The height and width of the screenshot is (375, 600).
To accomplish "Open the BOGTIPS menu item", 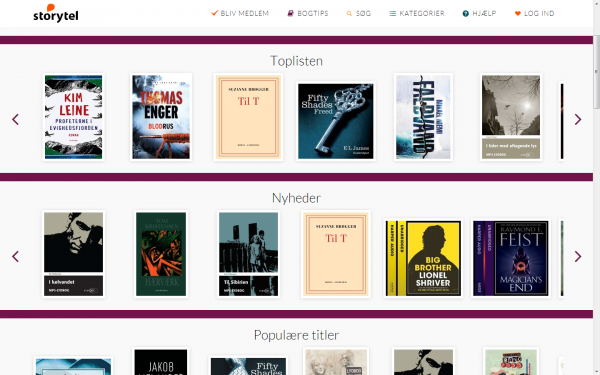I will pos(313,13).
